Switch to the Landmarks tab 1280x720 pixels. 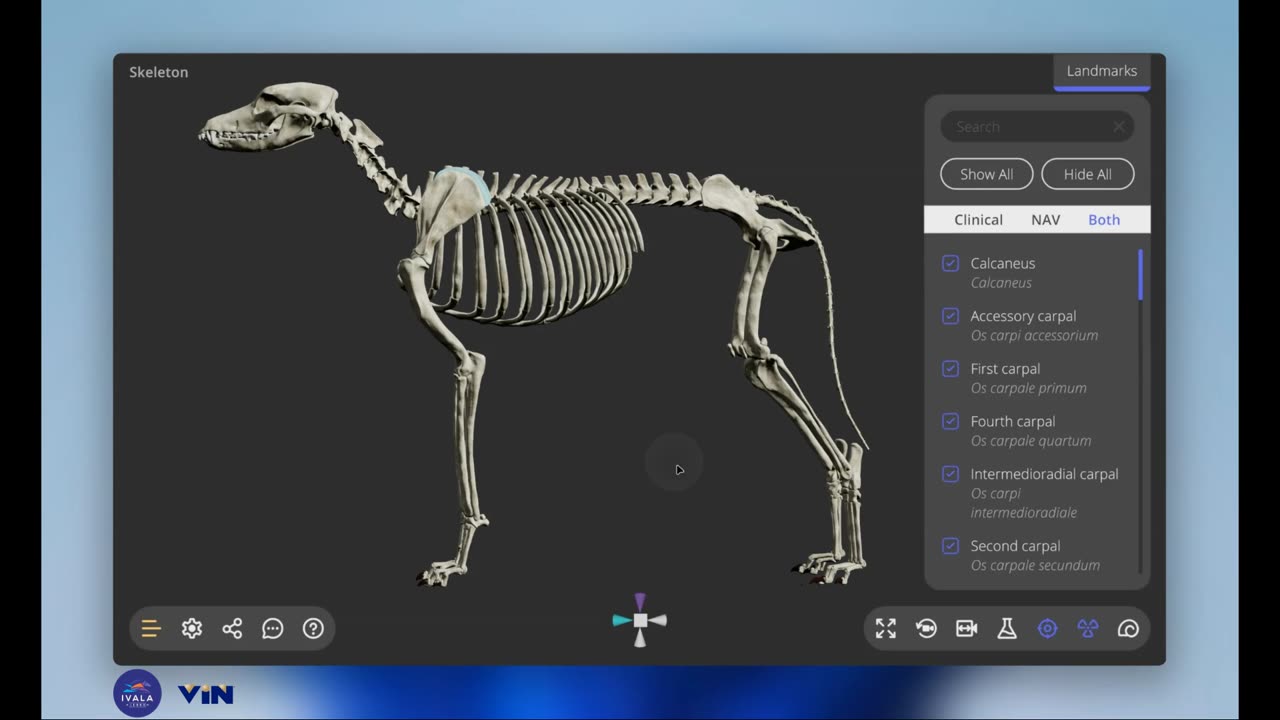1102,71
